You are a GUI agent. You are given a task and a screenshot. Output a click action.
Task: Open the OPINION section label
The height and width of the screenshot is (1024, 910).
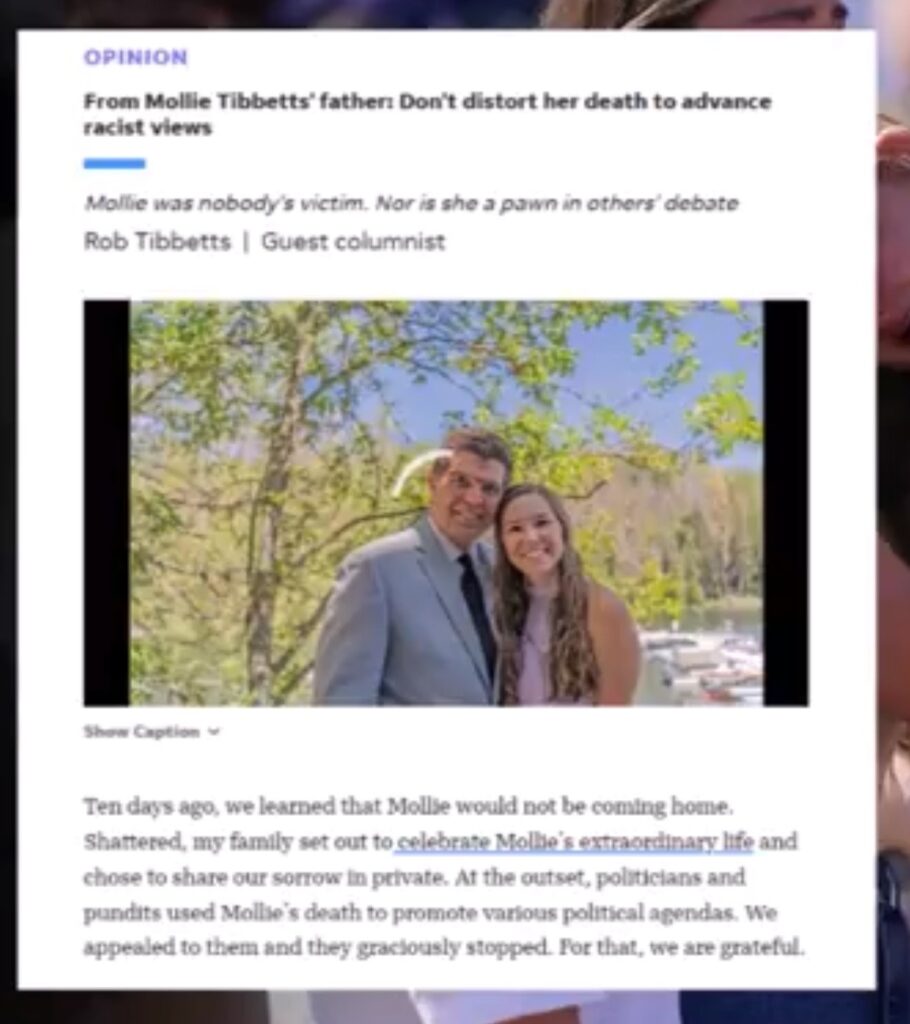point(136,57)
